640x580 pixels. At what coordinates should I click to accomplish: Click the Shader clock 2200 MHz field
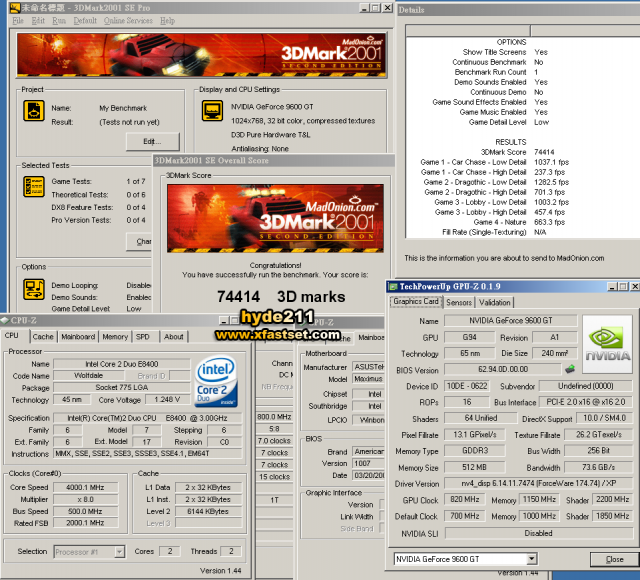[x=612, y=500]
